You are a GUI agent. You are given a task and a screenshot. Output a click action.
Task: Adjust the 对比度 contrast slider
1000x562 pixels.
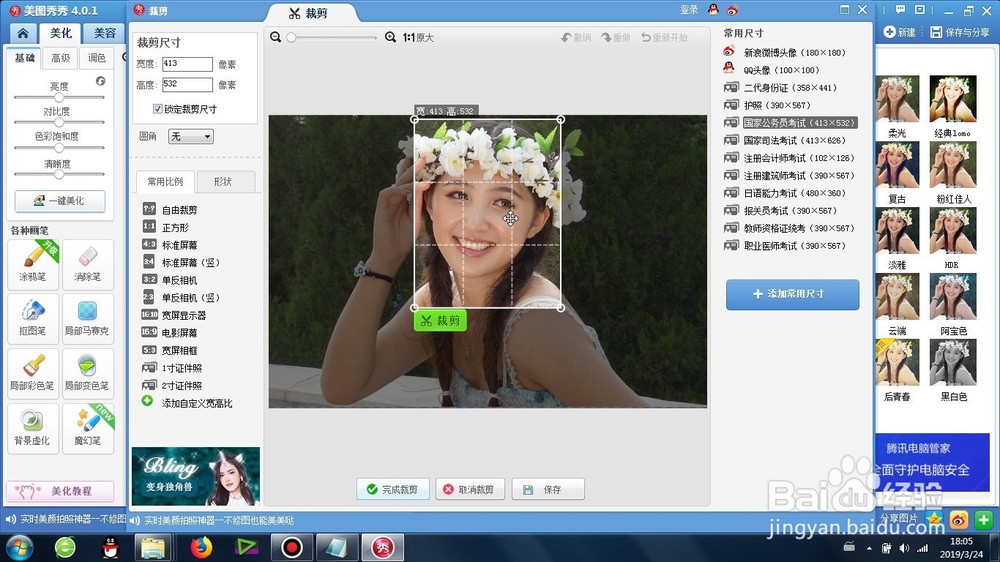point(59,122)
